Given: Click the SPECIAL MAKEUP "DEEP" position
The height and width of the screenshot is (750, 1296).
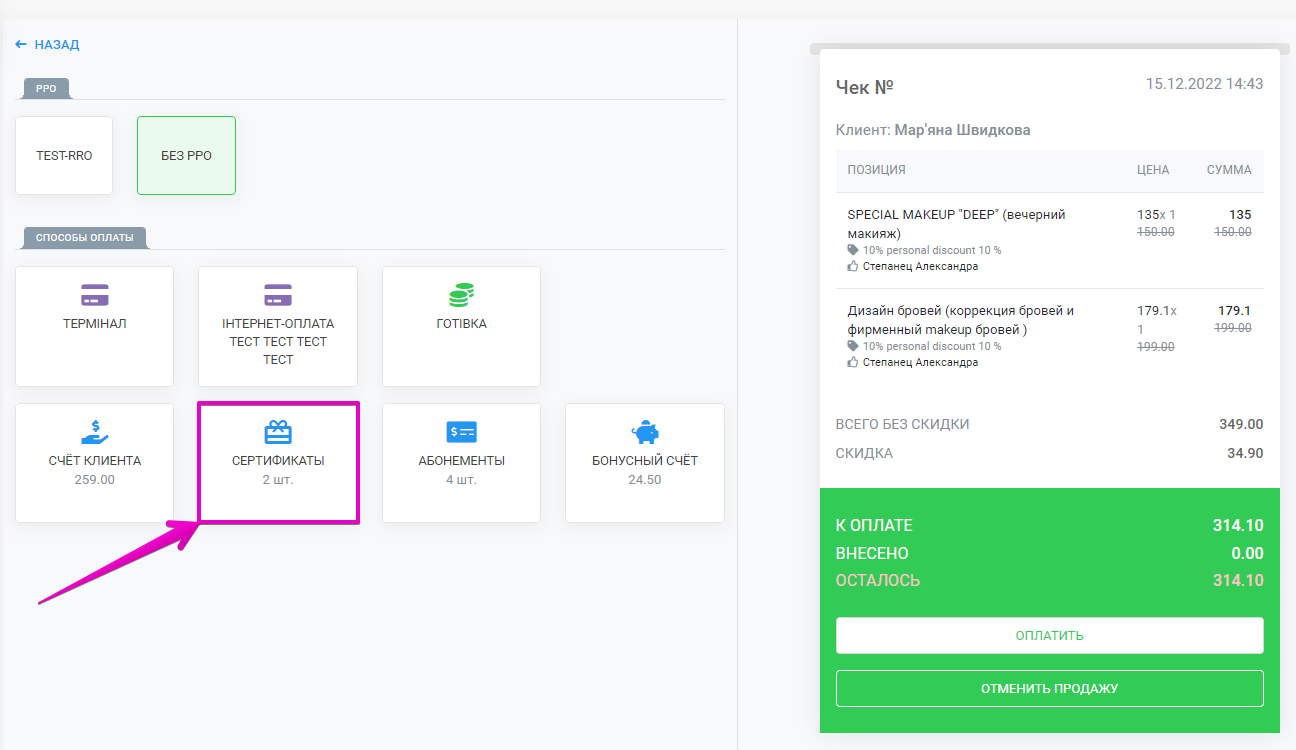Looking at the screenshot, I should tap(956, 224).
